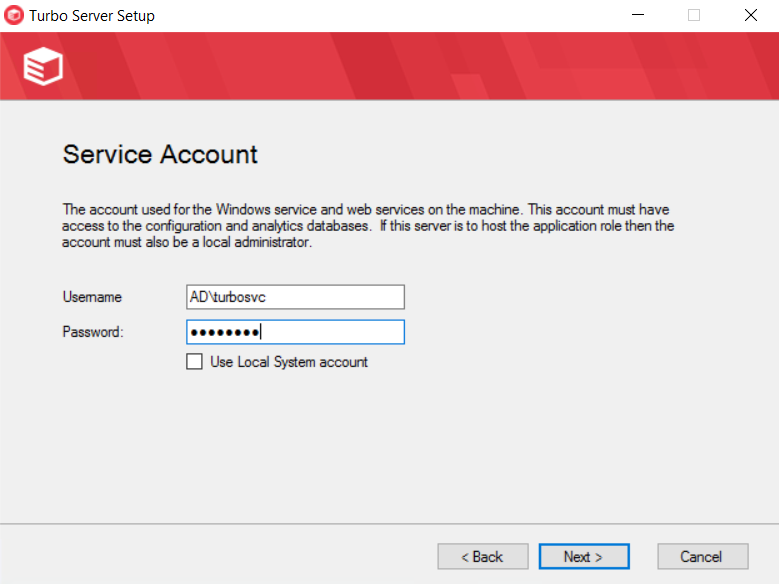Click the 'Turbo Server Setup' title text

coord(92,16)
